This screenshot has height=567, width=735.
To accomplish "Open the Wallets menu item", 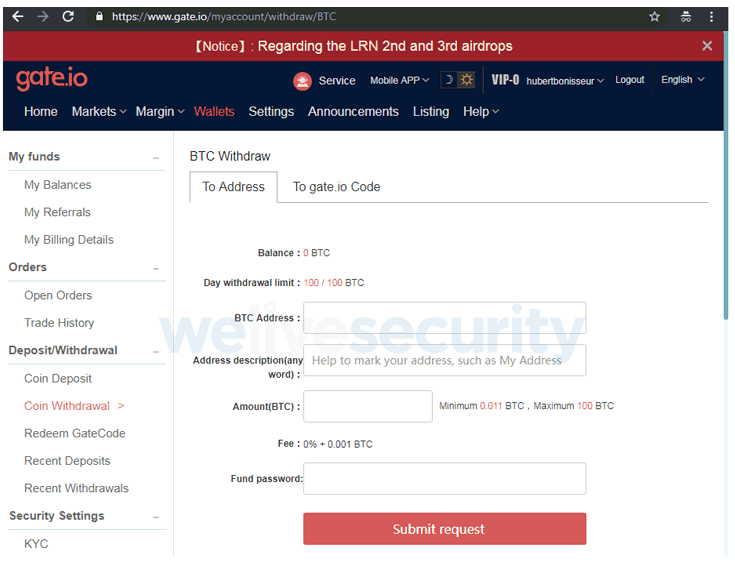I will tap(214, 112).
